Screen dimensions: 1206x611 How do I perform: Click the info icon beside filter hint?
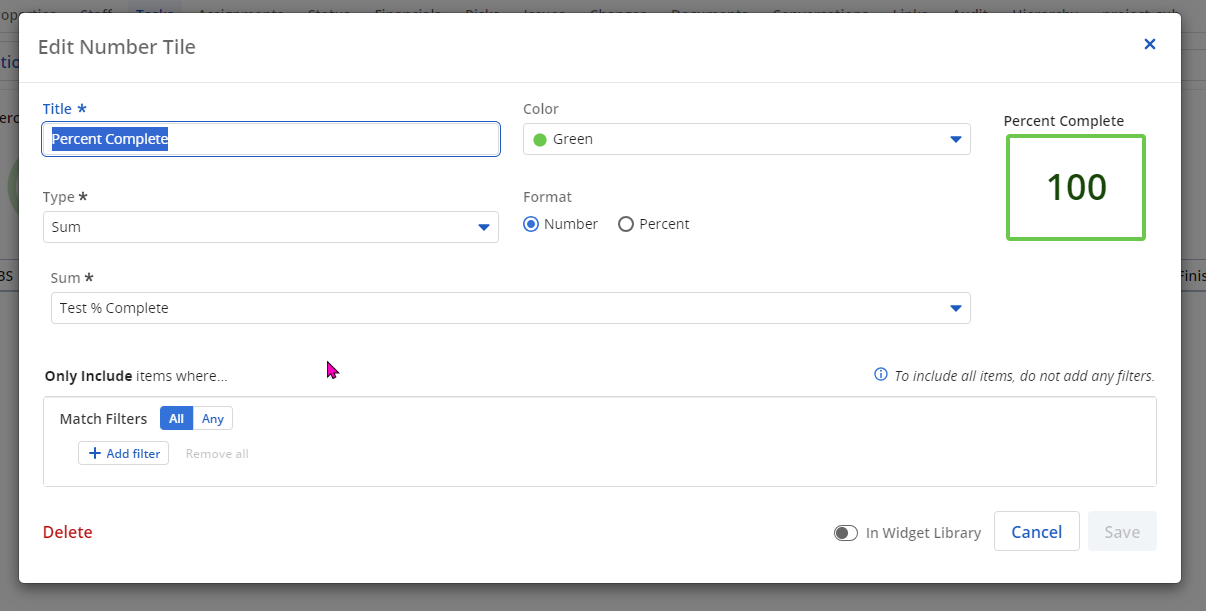(881, 375)
